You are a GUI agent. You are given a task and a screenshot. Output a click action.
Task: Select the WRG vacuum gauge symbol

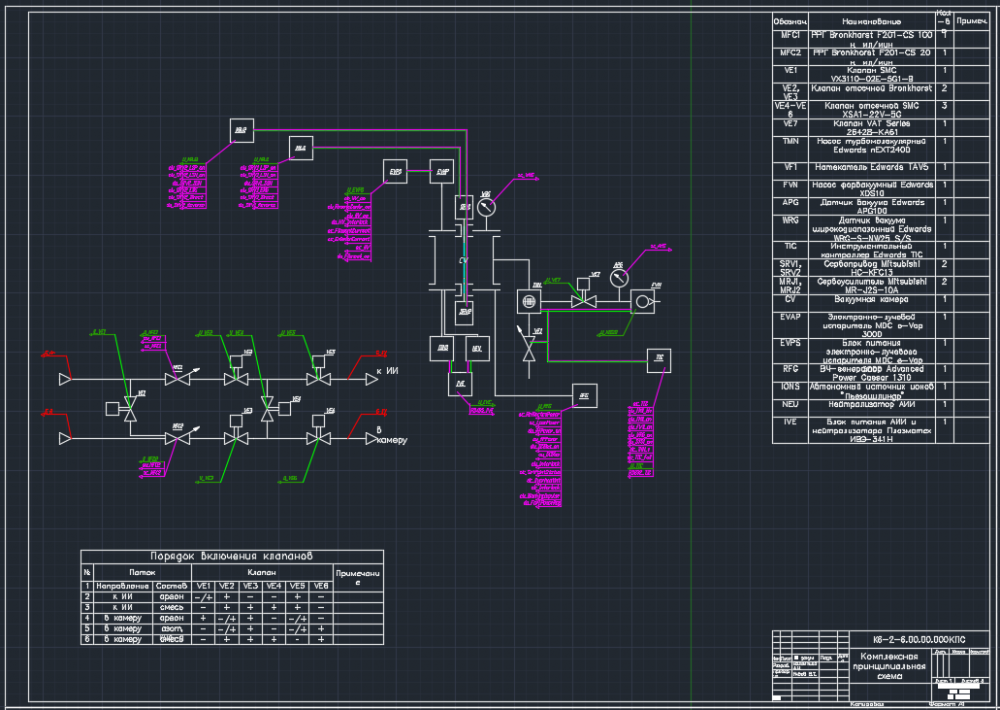(x=486, y=207)
